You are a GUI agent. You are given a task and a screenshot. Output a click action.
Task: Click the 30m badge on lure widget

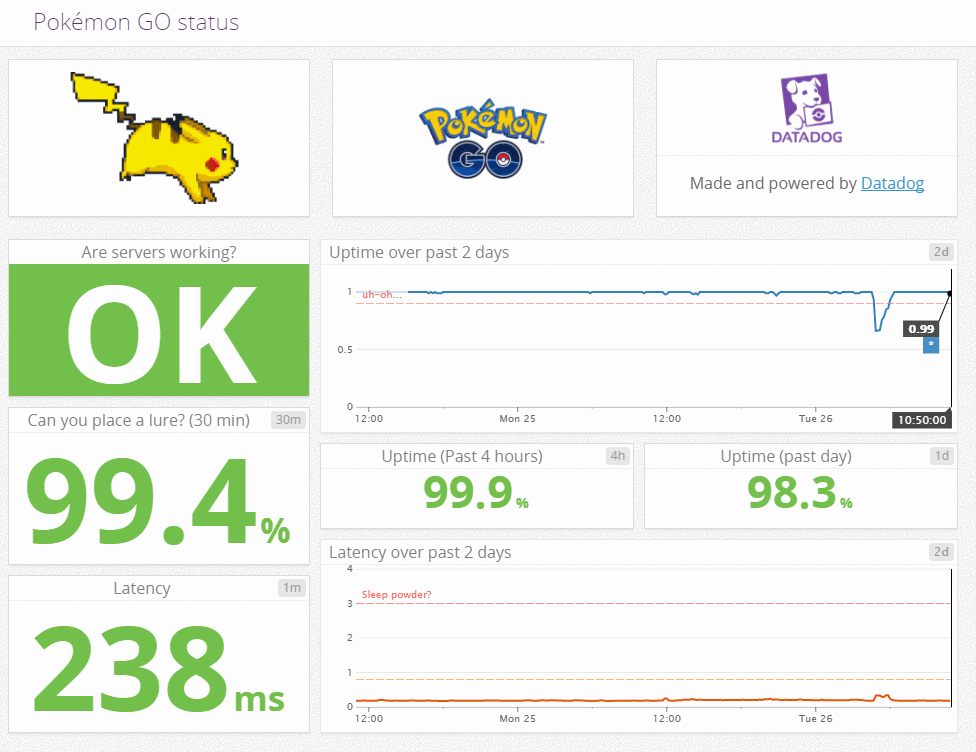coord(288,420)
